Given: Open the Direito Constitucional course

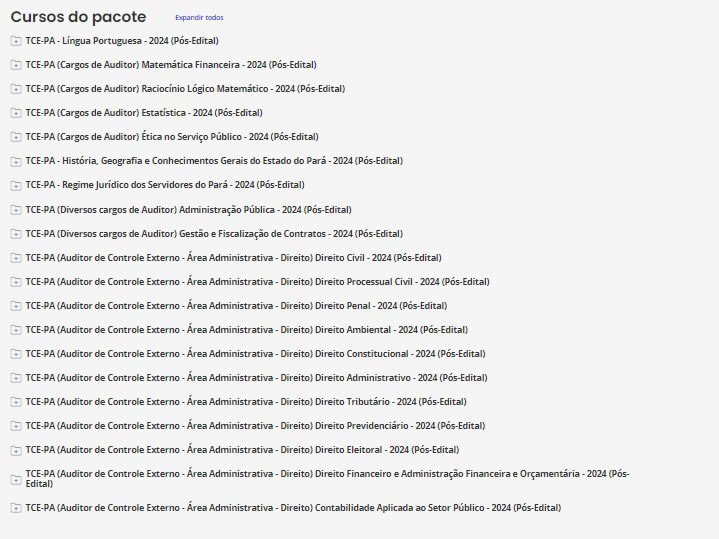Looking at the screenshot, I should [x=255, y=354].
